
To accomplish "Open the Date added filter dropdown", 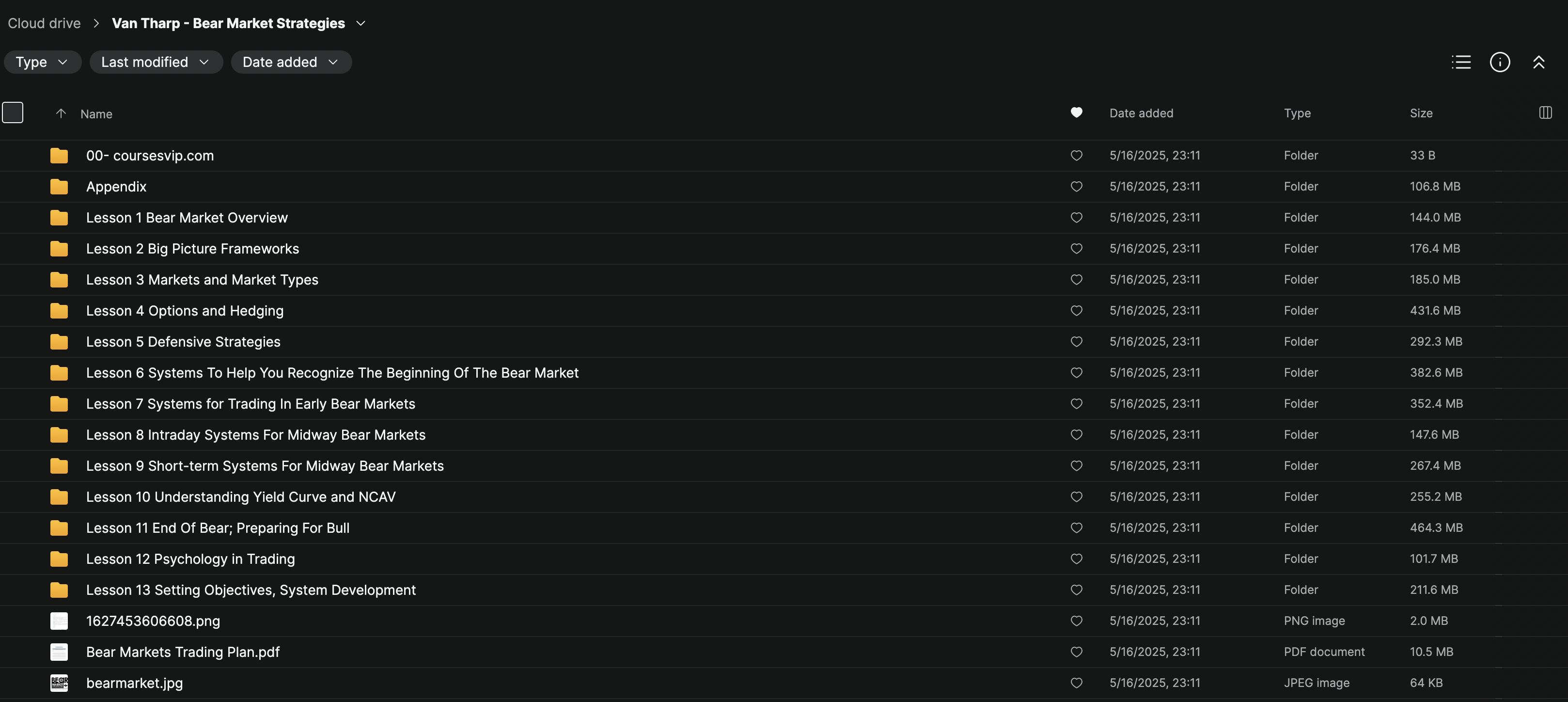I will click(291, 62).
